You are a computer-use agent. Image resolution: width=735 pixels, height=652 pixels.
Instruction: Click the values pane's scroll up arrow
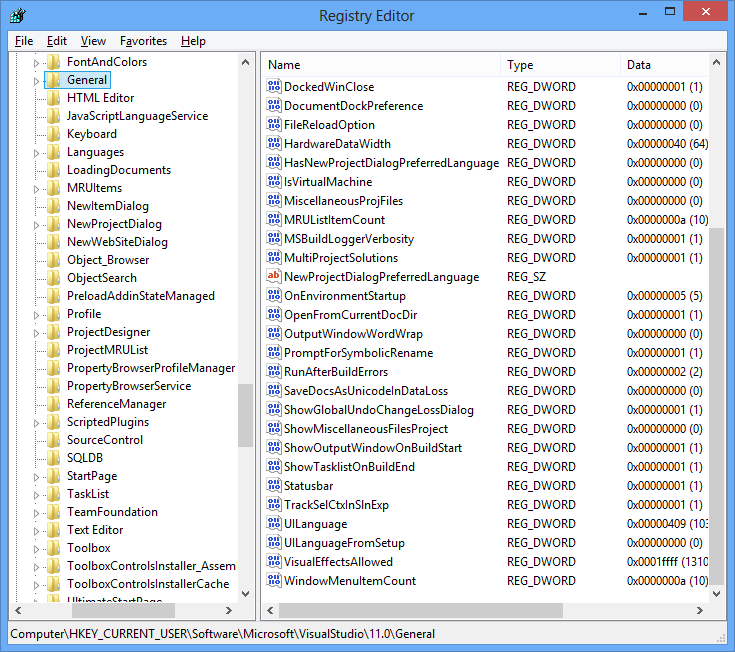[716, 62]
